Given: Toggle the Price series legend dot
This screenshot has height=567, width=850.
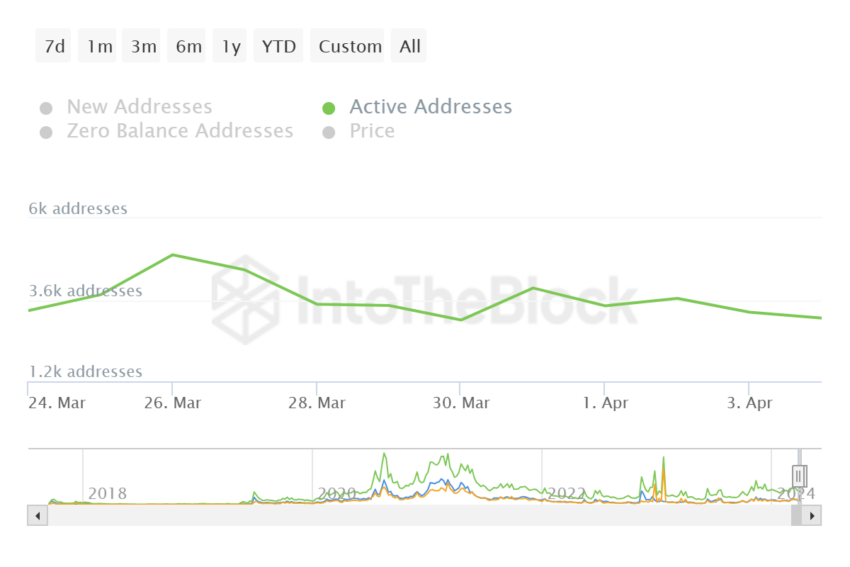Looking at the screenshot, I should coord(328,132).
